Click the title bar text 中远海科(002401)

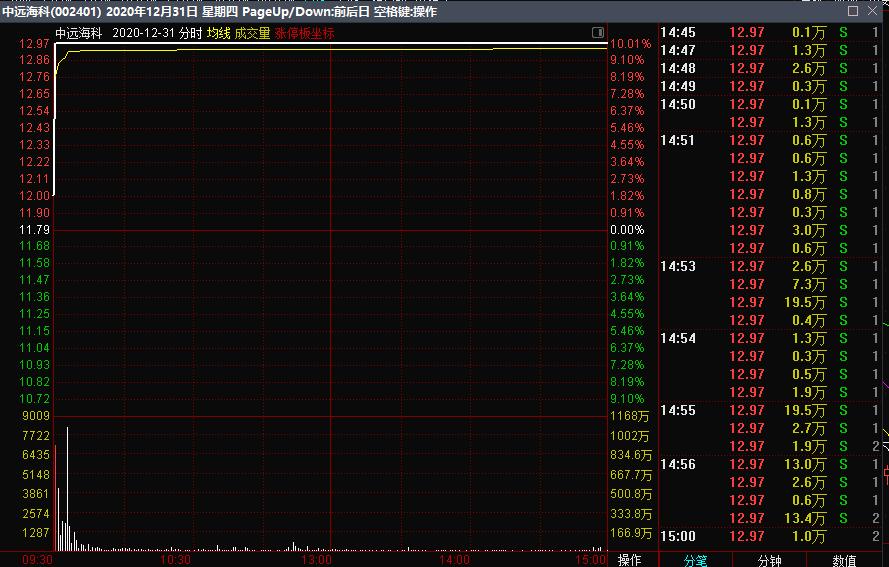point(52,11)
